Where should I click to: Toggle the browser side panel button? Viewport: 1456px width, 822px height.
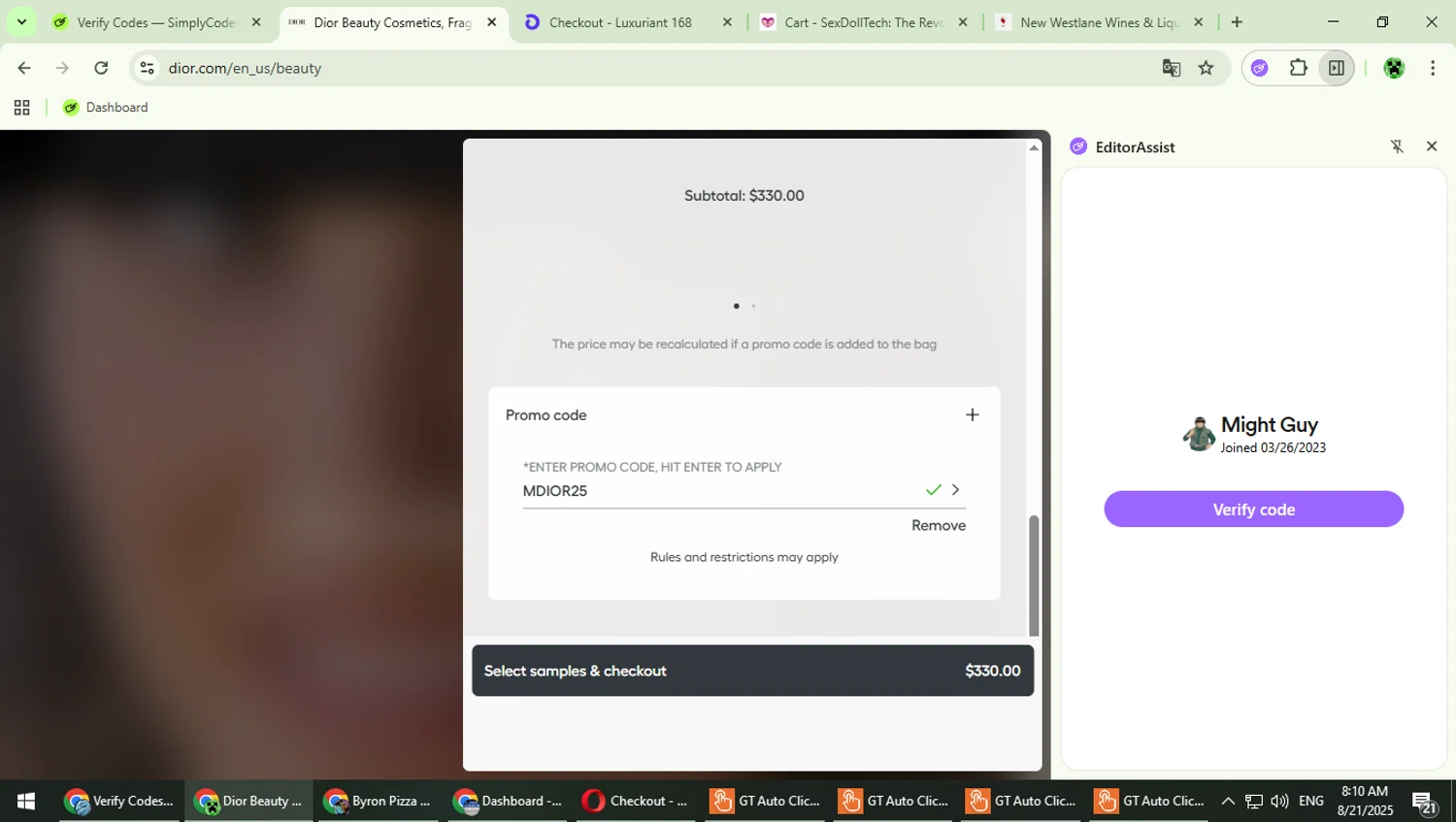(1337, 68)
